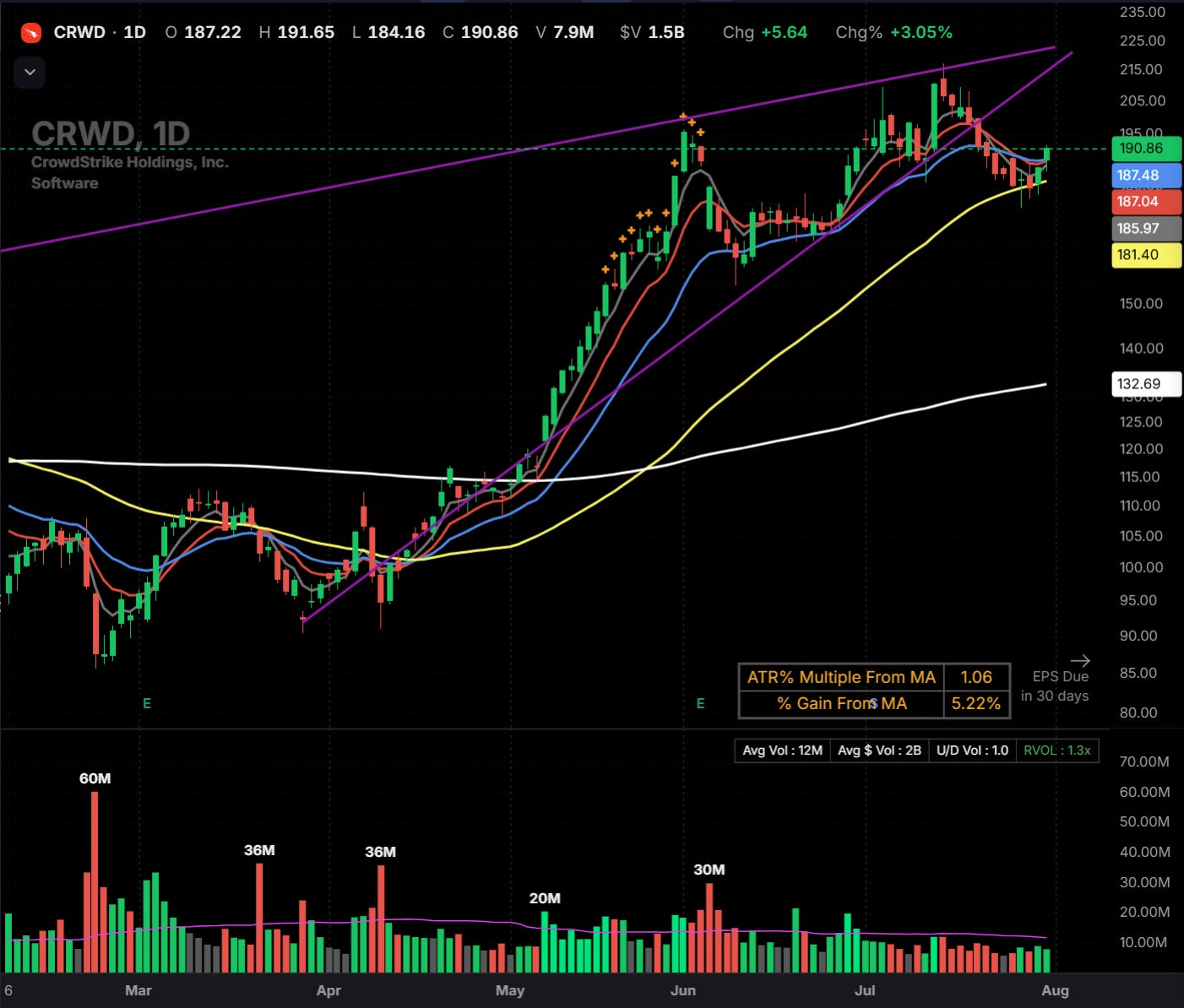Click the 140.00 price axis label
Viewport: 1184px width, 1008px height.
click(x=1141, y=348)
